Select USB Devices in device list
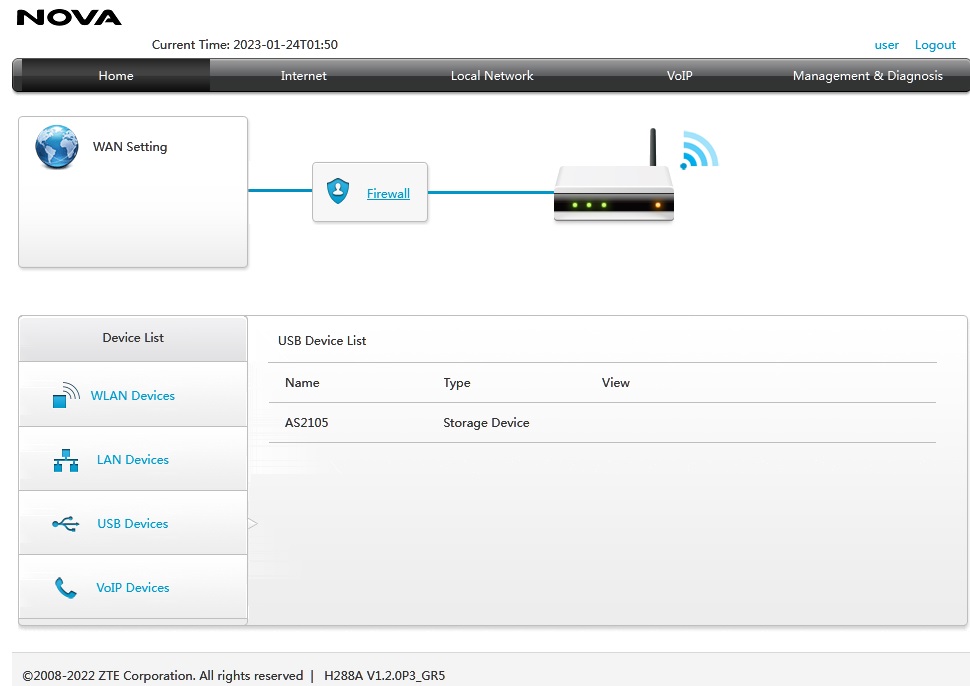The image size is (970, 686). [x=132, y=523]
